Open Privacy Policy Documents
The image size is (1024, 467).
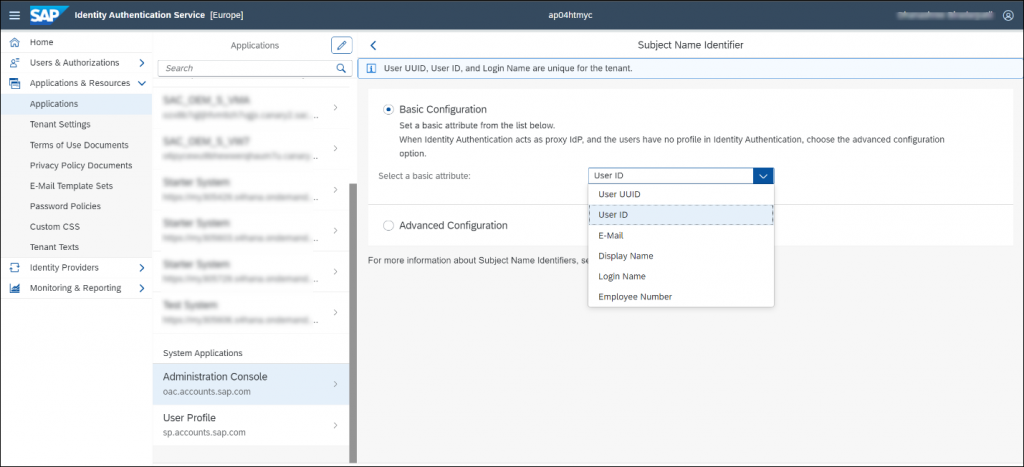click(76, 165)
